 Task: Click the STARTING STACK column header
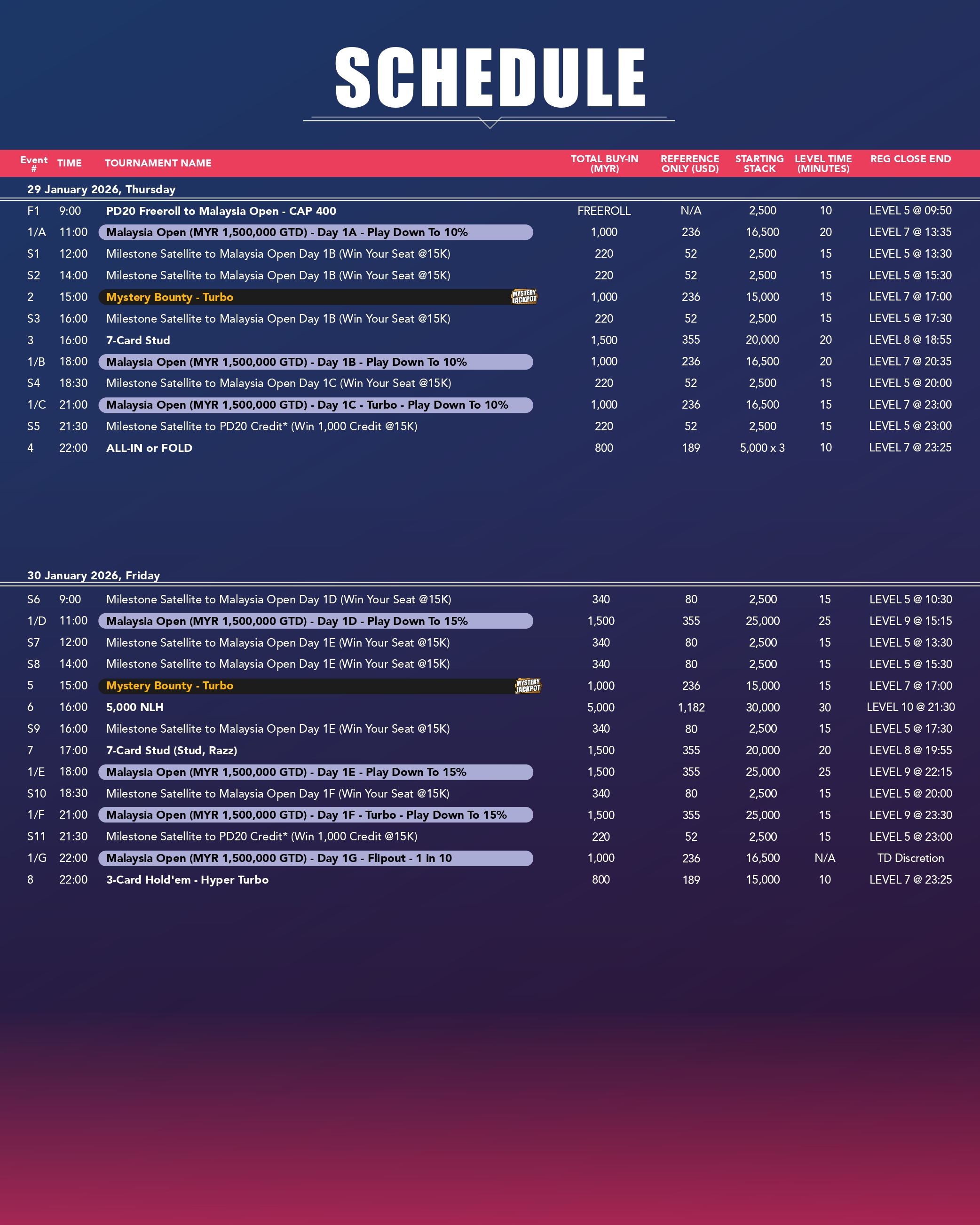(759, 164)
